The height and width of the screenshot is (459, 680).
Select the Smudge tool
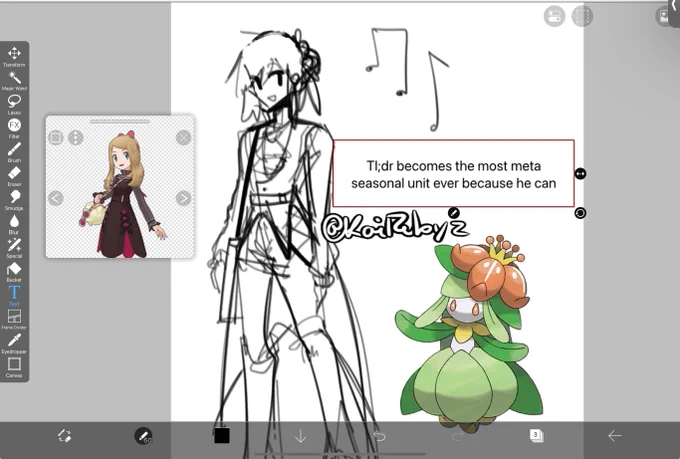[14, 200]
